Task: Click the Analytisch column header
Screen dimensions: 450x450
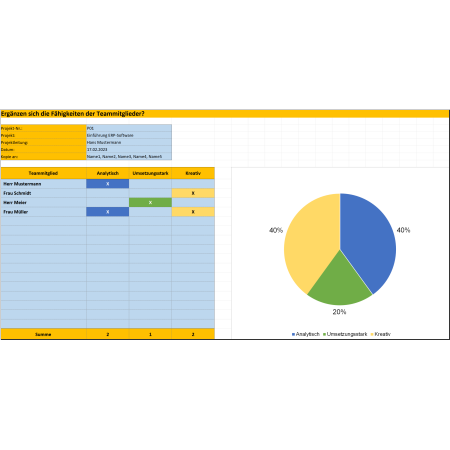Action: 107,173
